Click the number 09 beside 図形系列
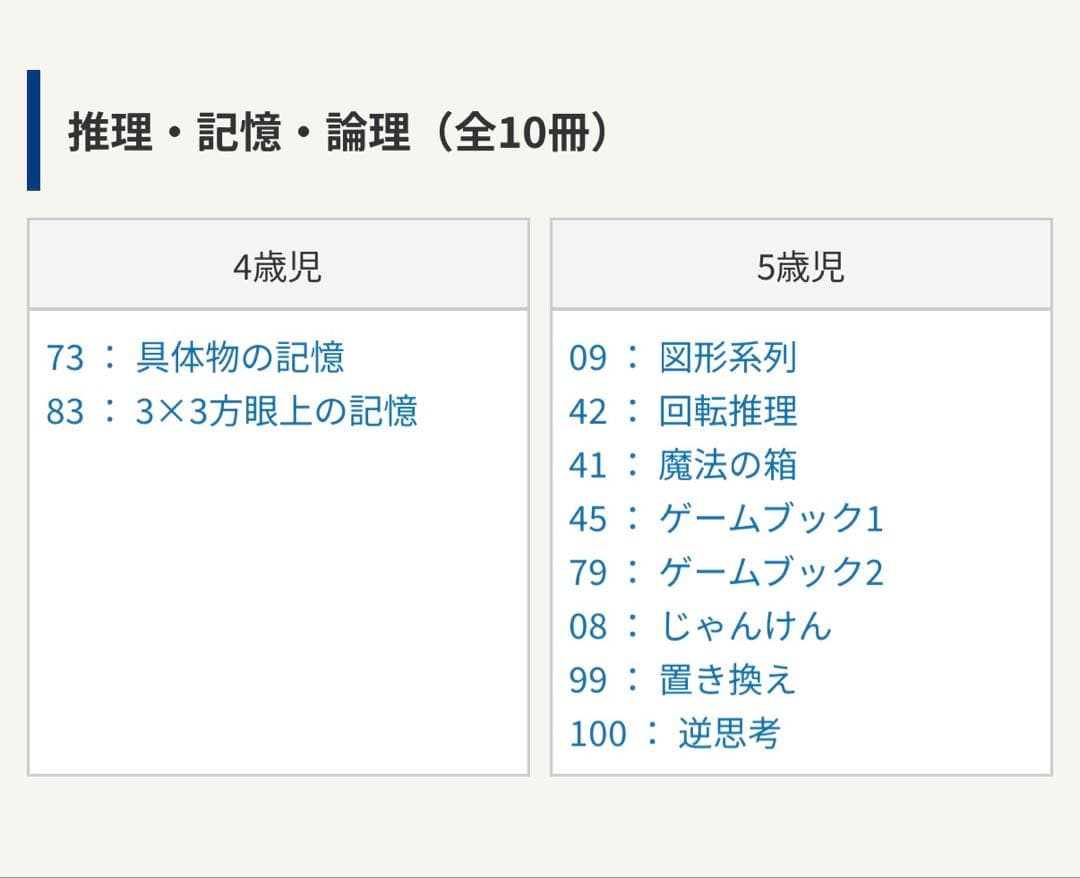 pyautogui.click(x=589, y=359)
